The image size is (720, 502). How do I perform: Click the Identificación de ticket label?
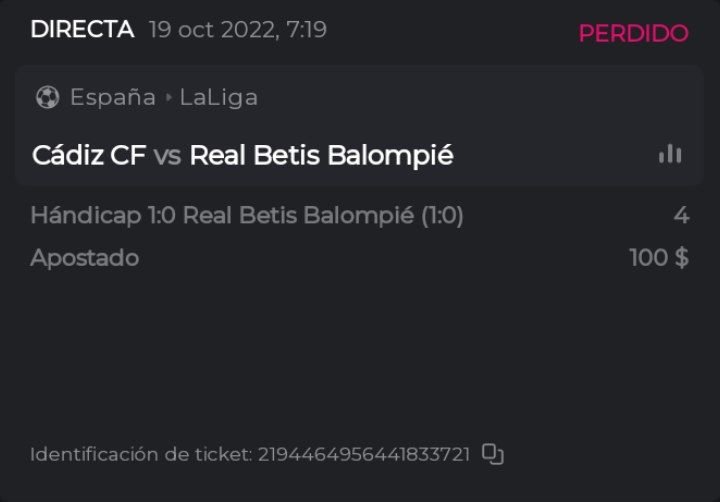click(x=141, y=455)
